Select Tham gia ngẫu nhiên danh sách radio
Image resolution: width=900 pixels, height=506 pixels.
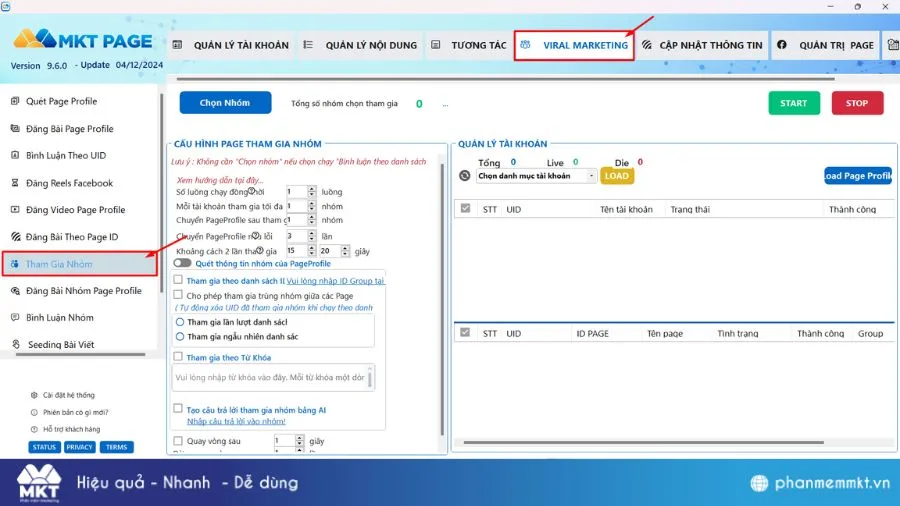(180, 337)
